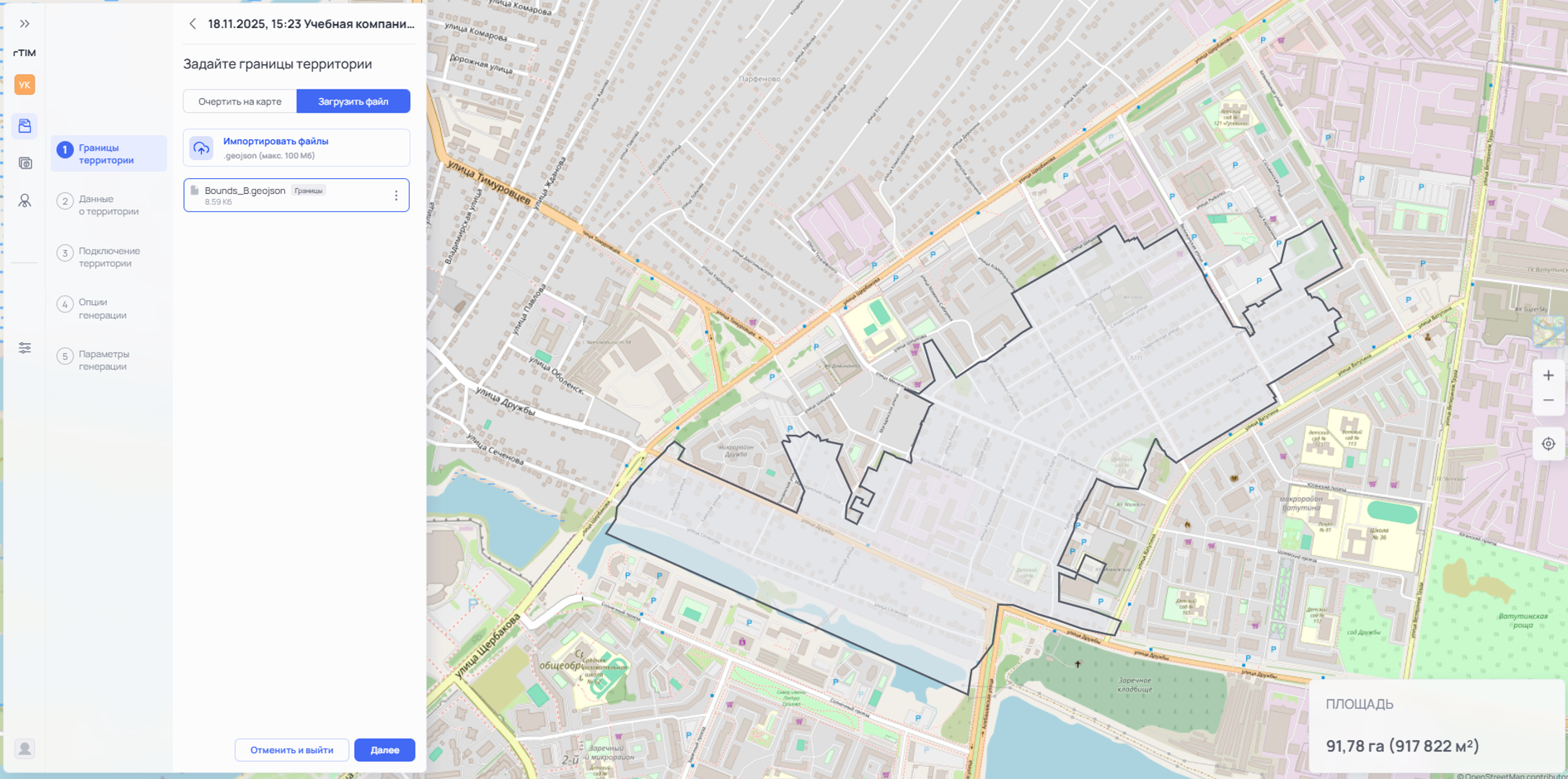
Task: Open the users sidebar icon
Action: click(x=25, y=201)
